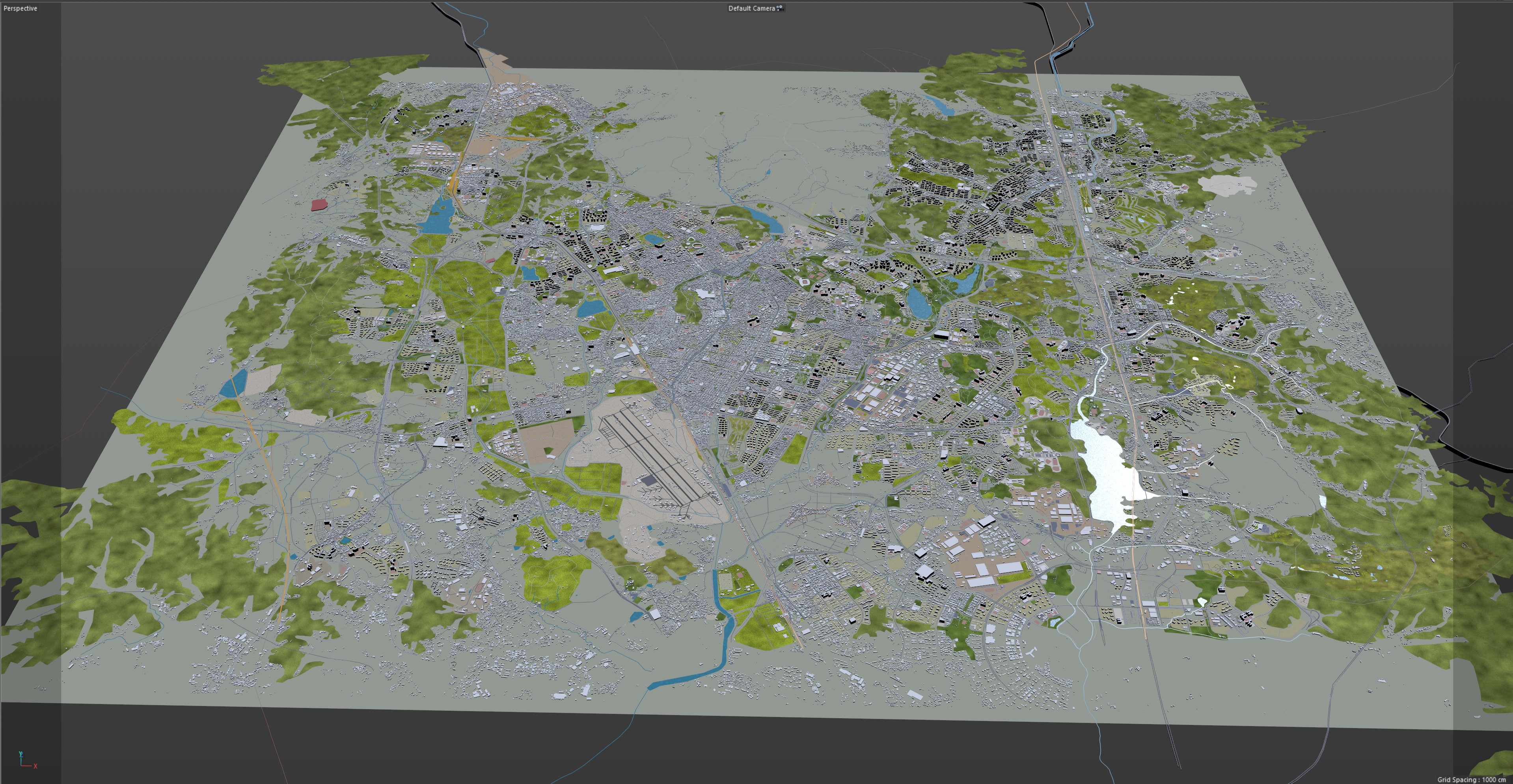This screenshot has height=784, width=1513.
Task: Select the blue pond near the top right forest
Action: pos(943,107)
